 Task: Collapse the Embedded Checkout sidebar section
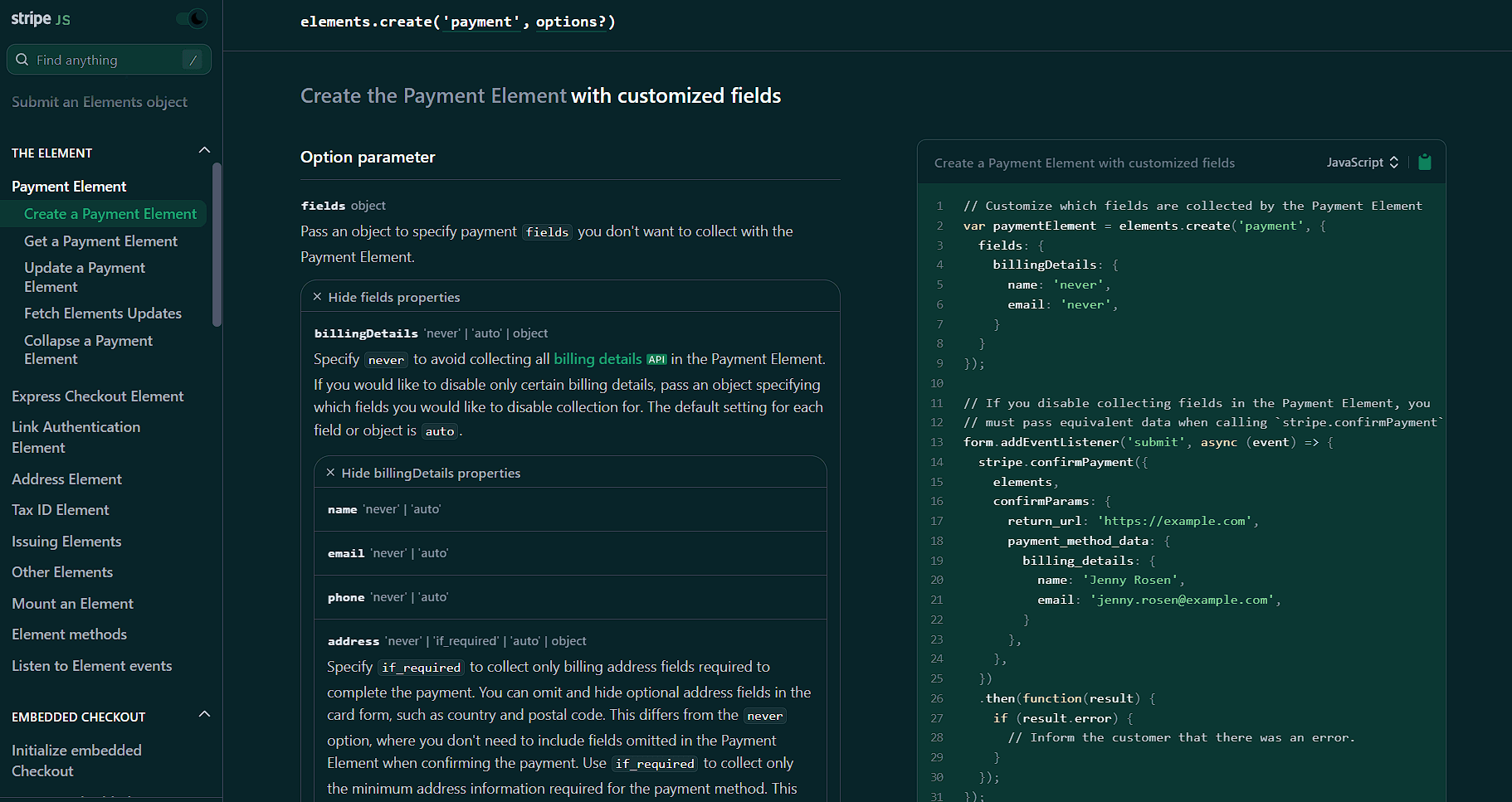pyautogui.click(x=204, y=714)
